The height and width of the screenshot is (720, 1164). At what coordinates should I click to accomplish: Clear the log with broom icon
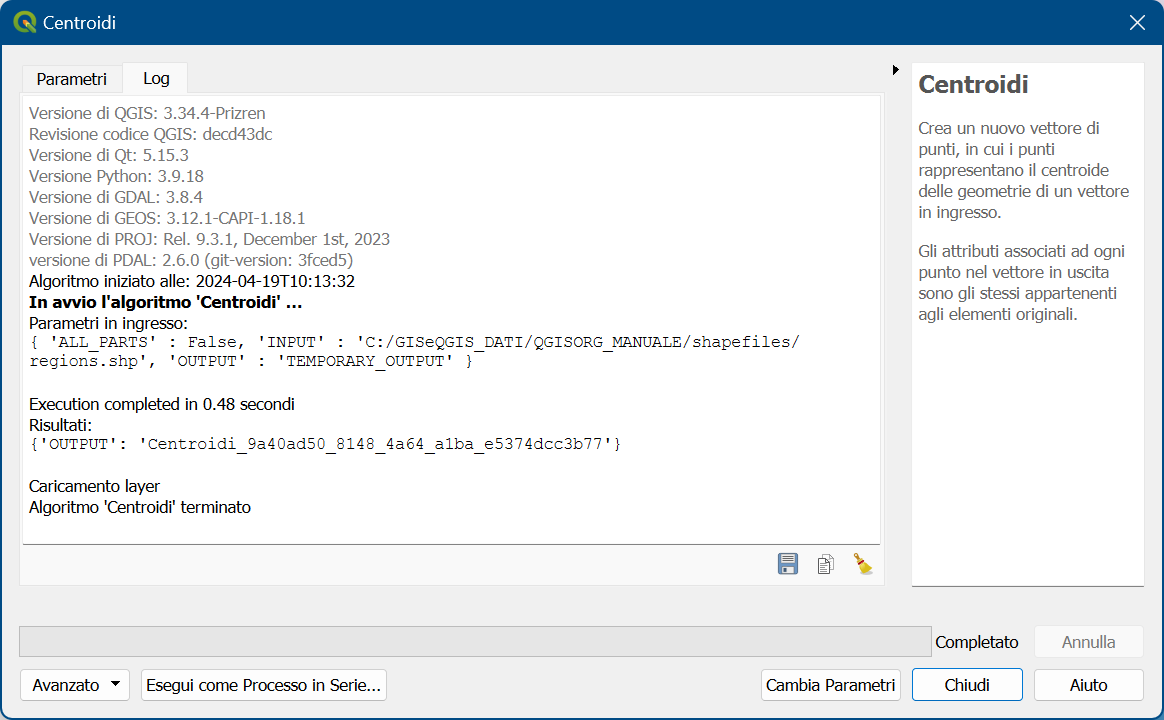click(x=863, y=564)
